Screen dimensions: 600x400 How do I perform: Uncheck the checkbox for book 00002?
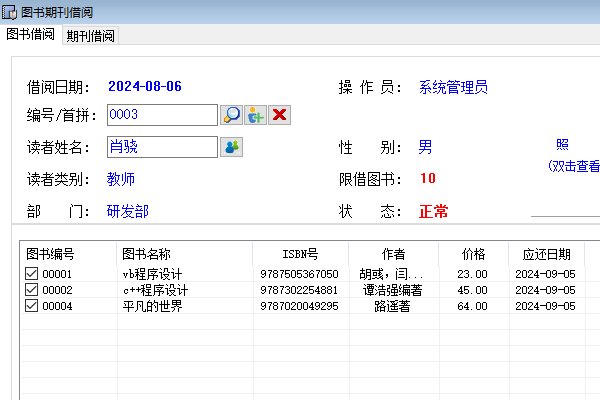pos(31,290)
